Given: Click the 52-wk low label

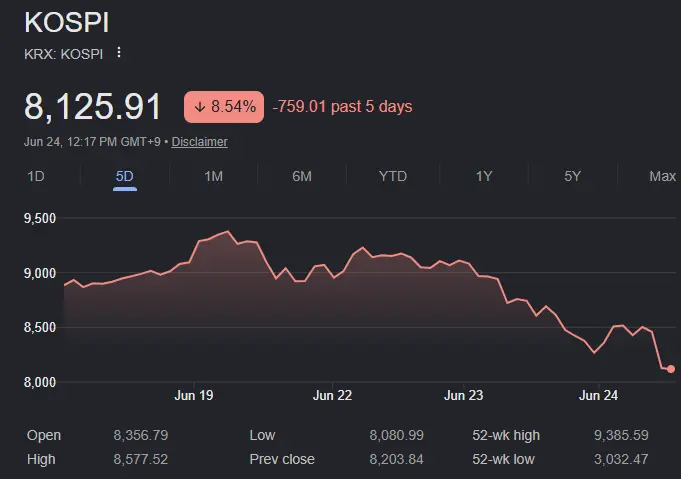Looking at the screenshot, I should 503,459.
